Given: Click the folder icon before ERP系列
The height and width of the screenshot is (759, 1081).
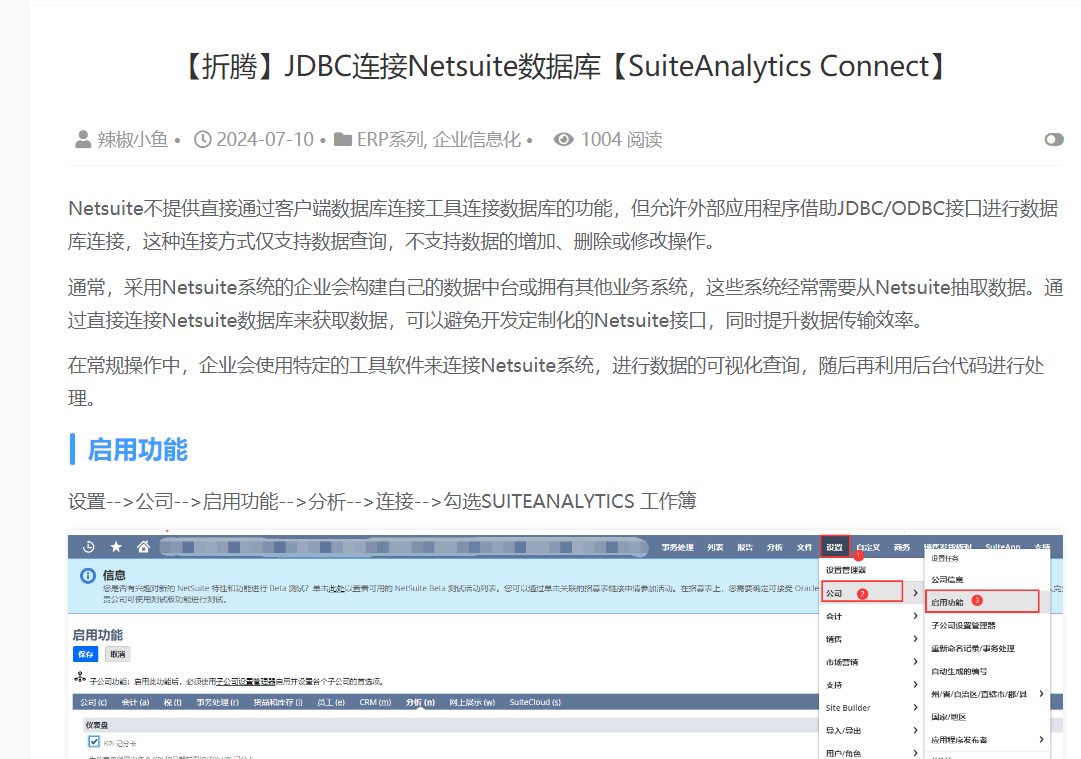Looking at the screenshot, I should [x=343, y=139].
